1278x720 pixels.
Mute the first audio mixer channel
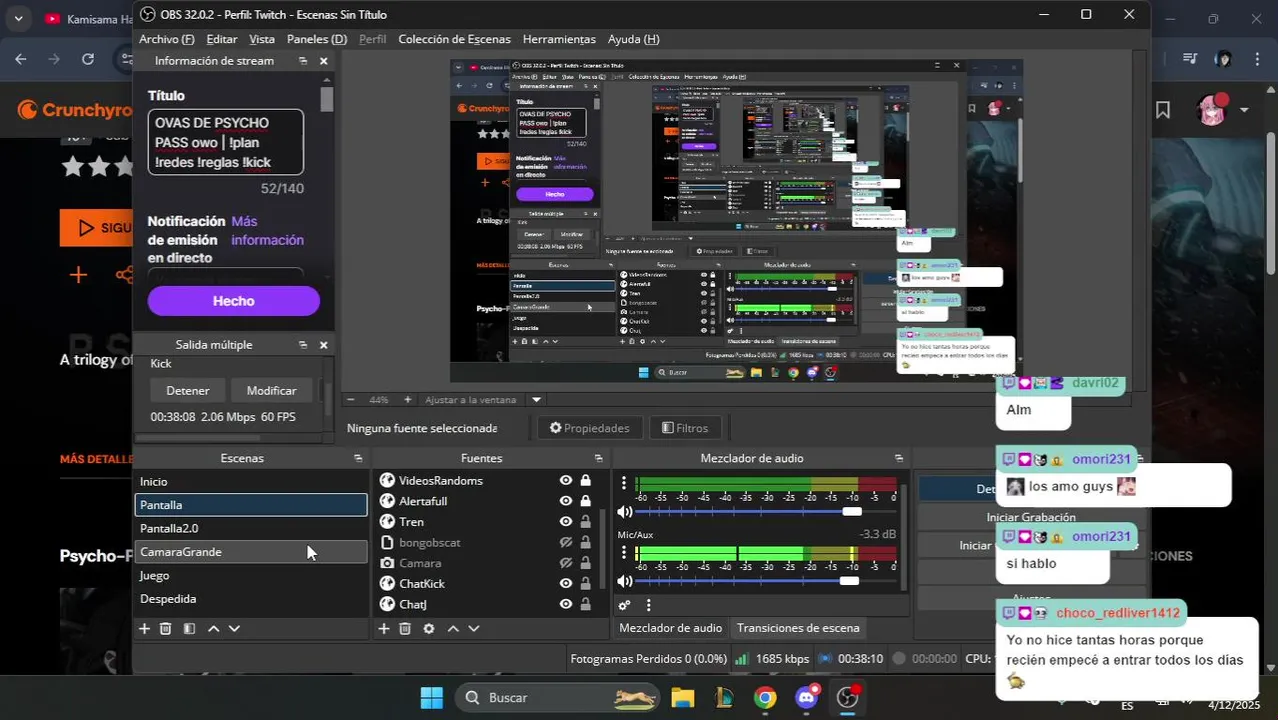625,511
